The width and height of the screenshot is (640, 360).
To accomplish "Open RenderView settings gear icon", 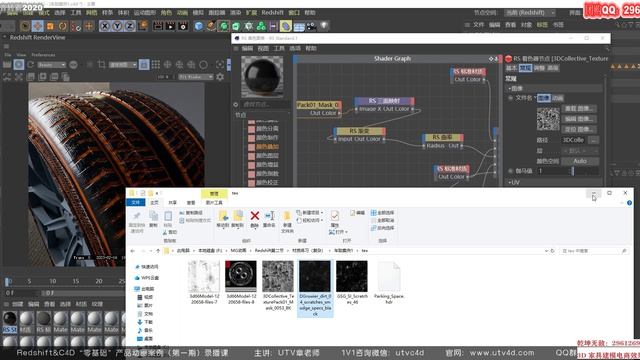I will pos(220,77).
